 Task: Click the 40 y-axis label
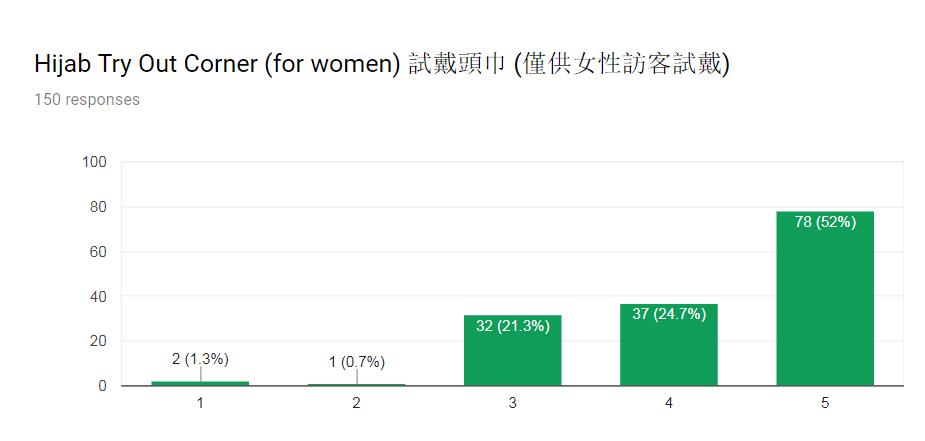(x=99, y=297)
